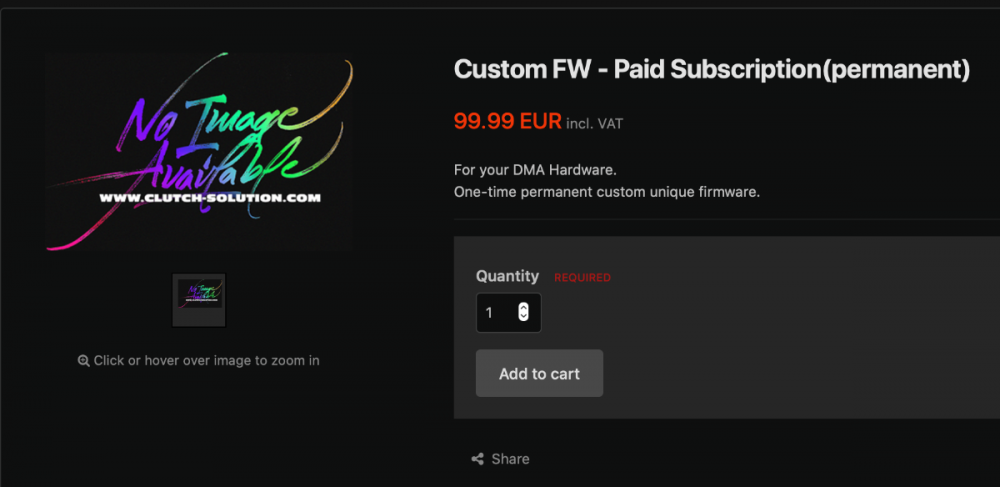Increase quantity with stepper up arrow
The image size is (1000, 487).
click(x=523, y=308)
